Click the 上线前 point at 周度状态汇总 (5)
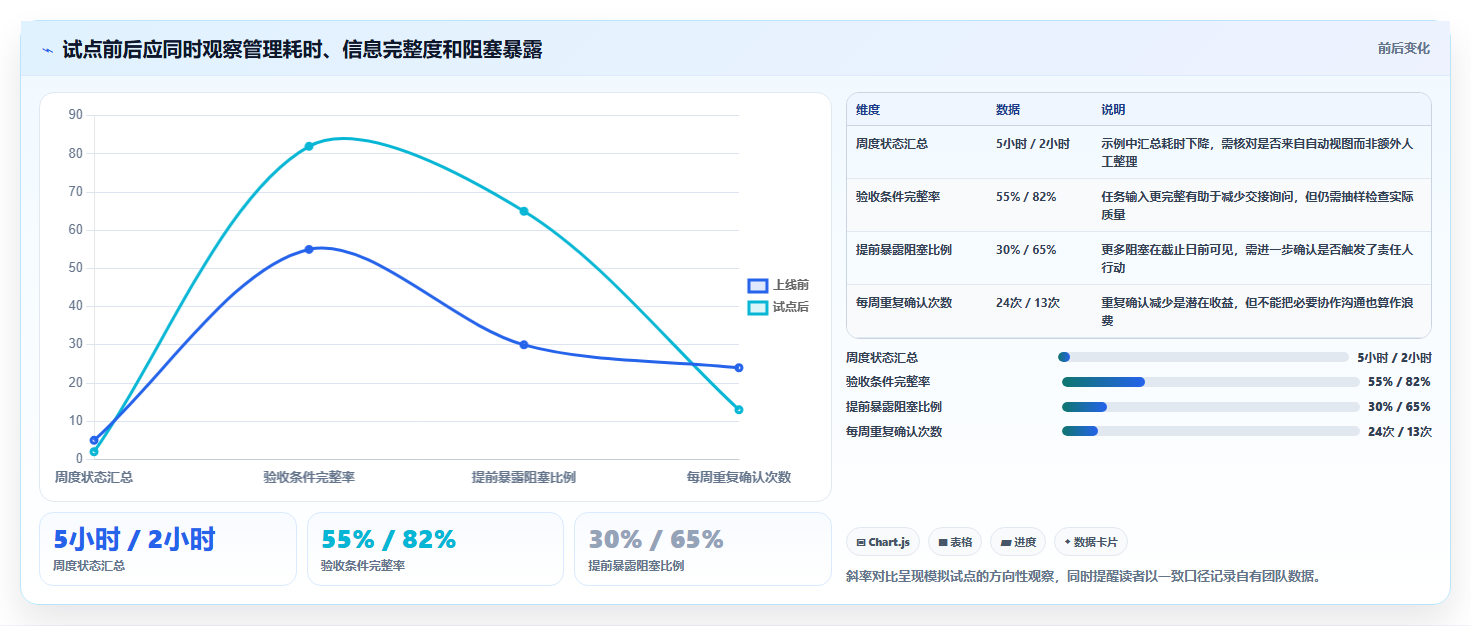 [94, 440]
